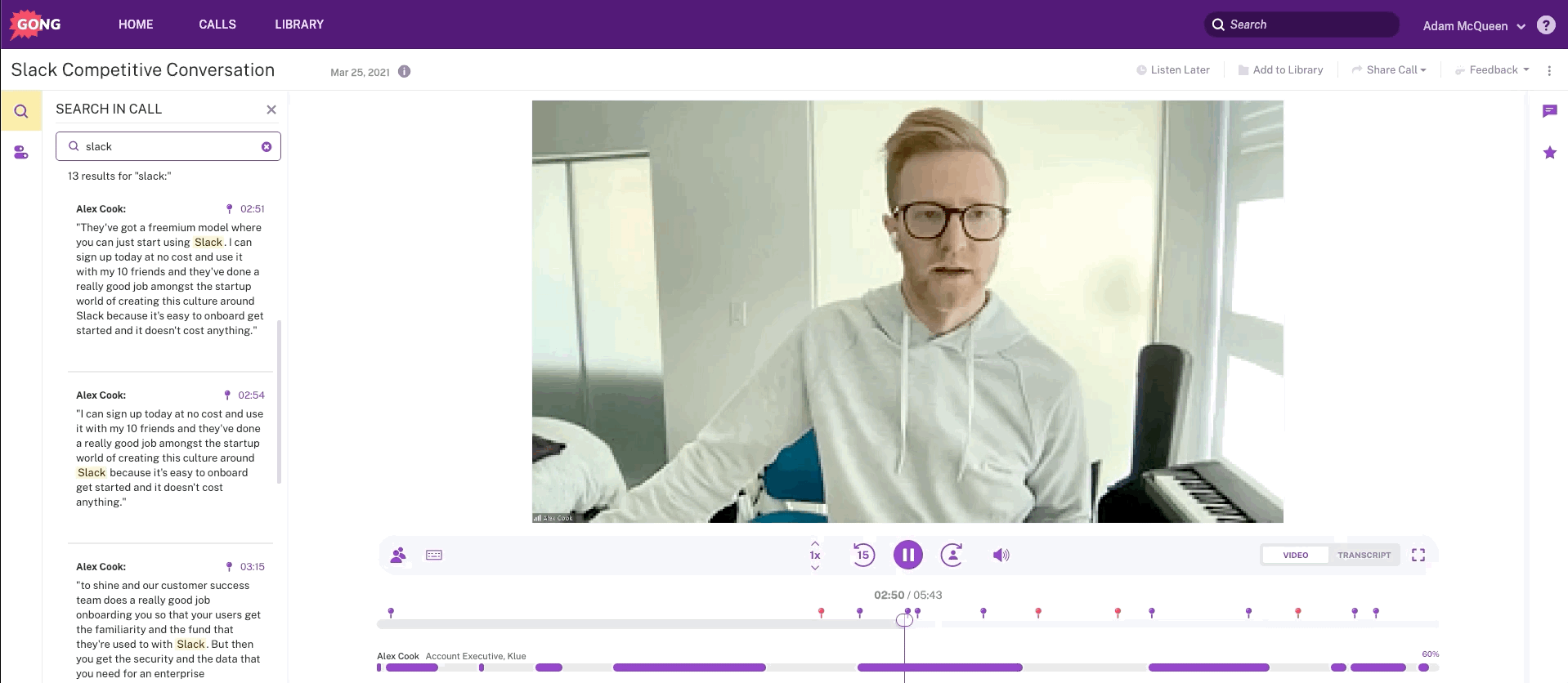The height and width of the screenshot is (683, 1568).
Task: Open the comments icon on right sidebar
Action: click(1549, 111)
